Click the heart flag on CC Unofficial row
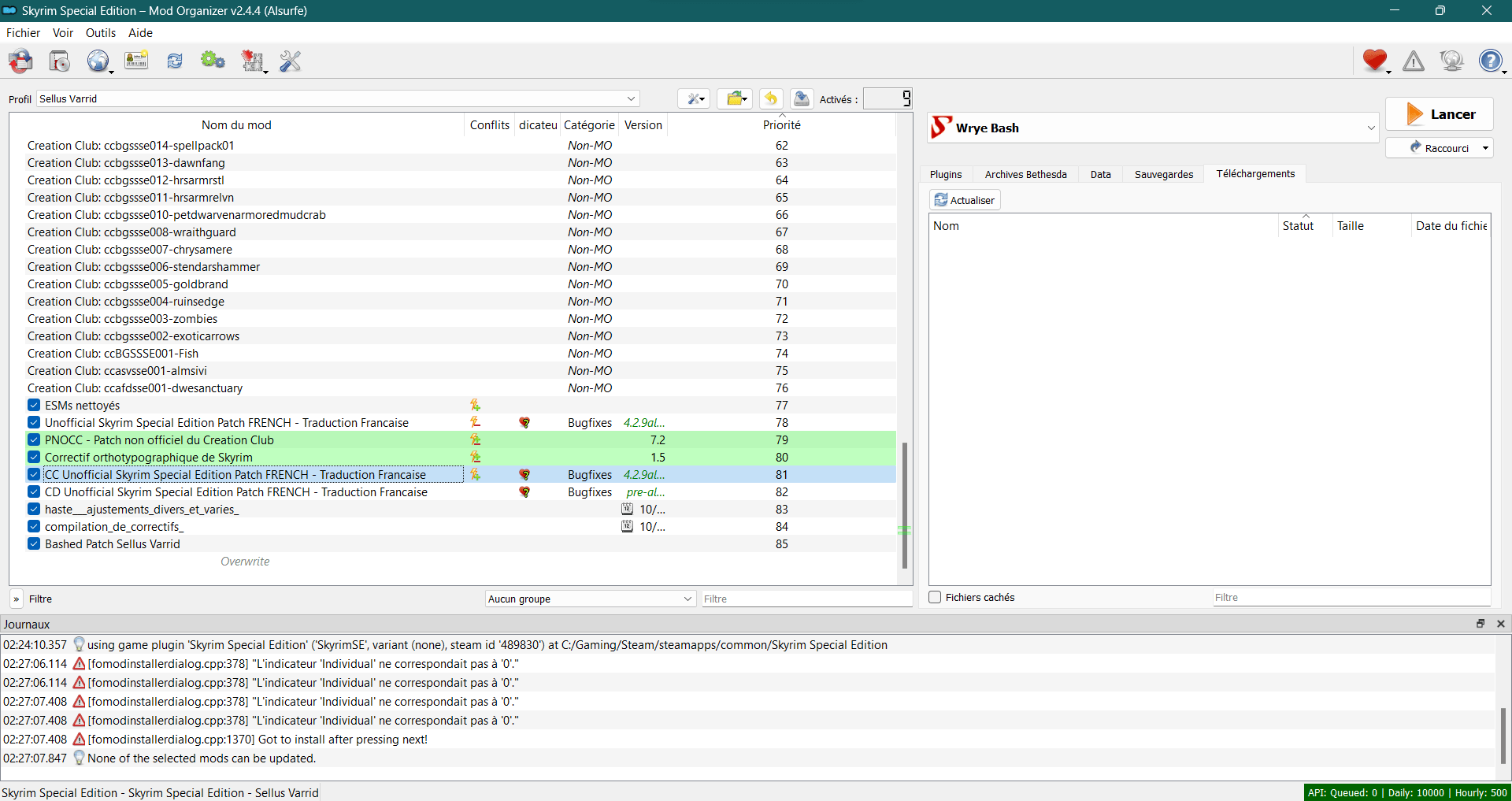Screen dimensions: 1512x801 coord(524,475)
